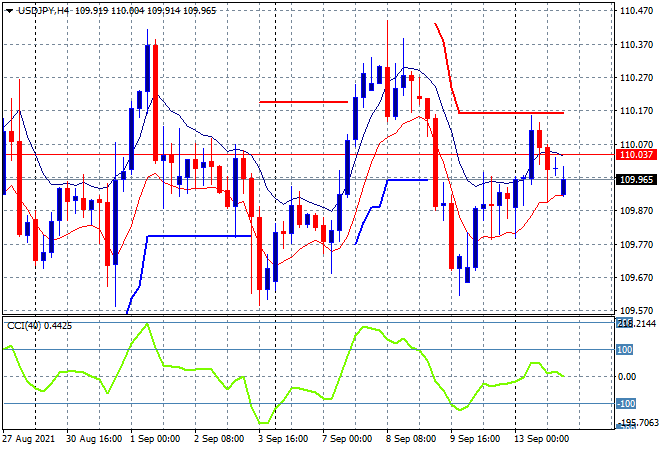Viewport: 660px width, 450px height.
Task: Click the 30 Aug 16:00 time label
Action: (94, 439)
